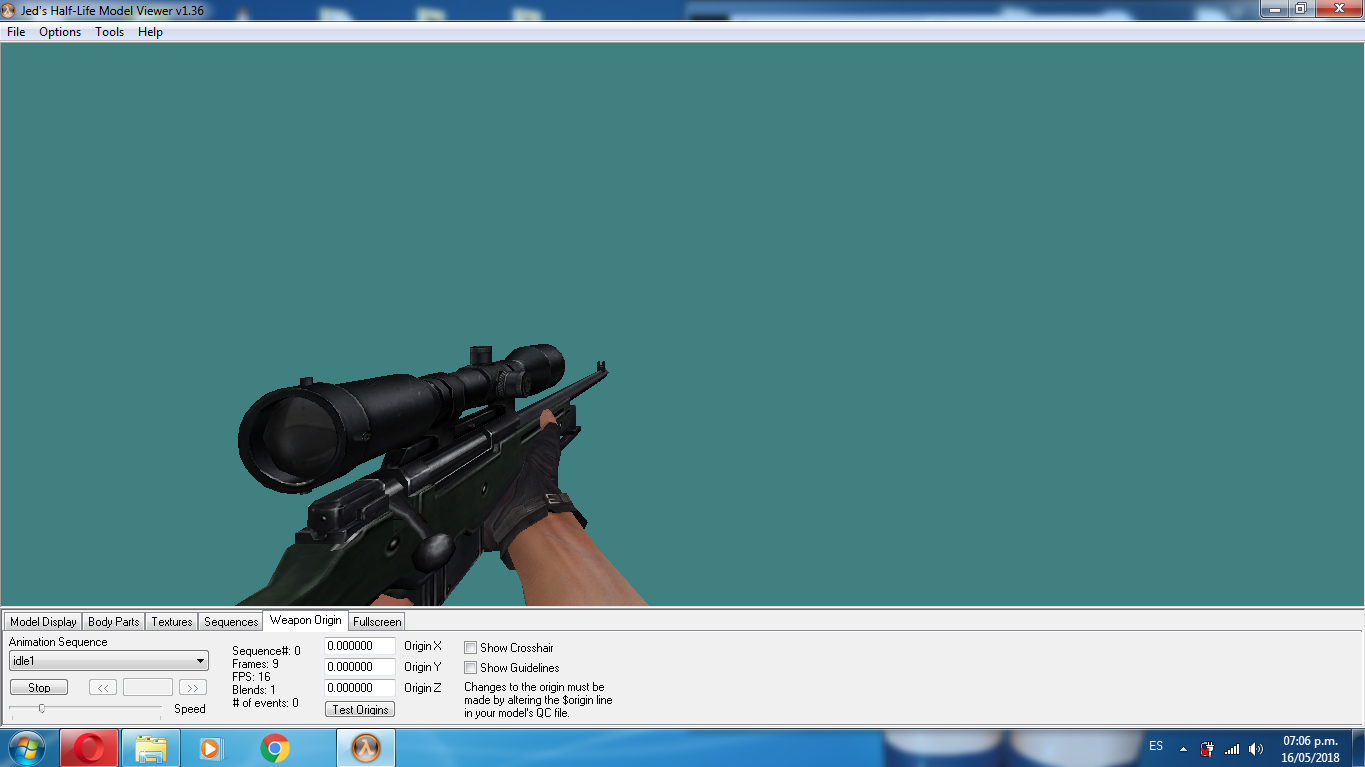Select the Weapon Origin tab
The width and height of the screenshot is (1365, 767).
[x=305, y=620]
